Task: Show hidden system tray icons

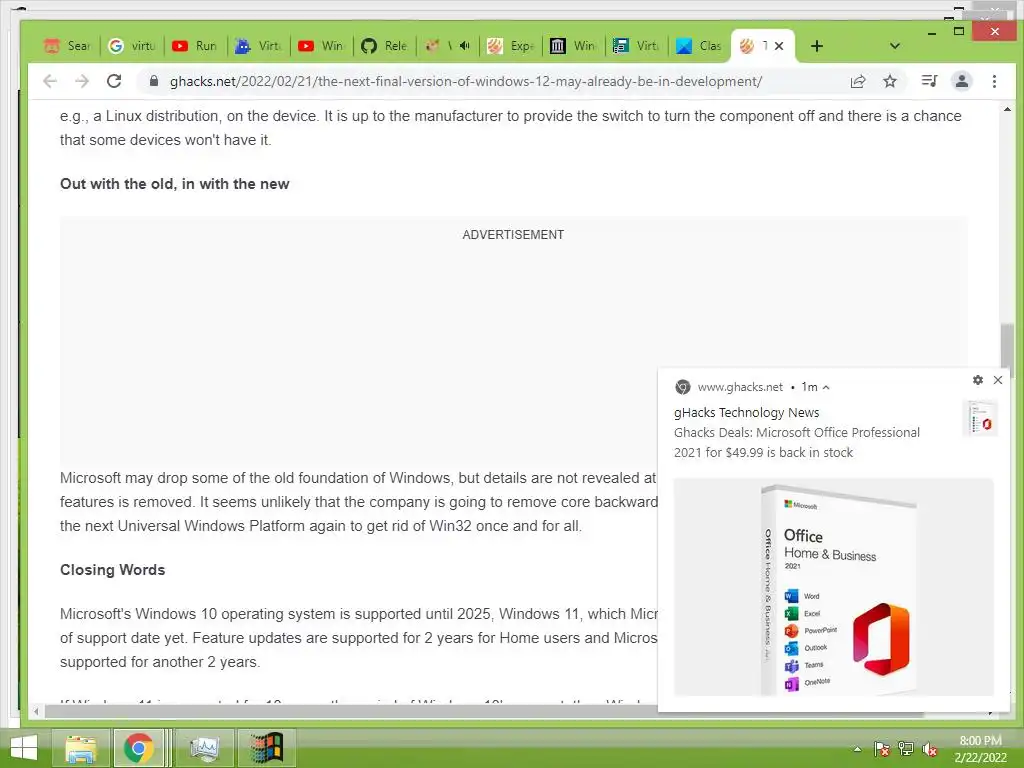Action: point(857,749)
